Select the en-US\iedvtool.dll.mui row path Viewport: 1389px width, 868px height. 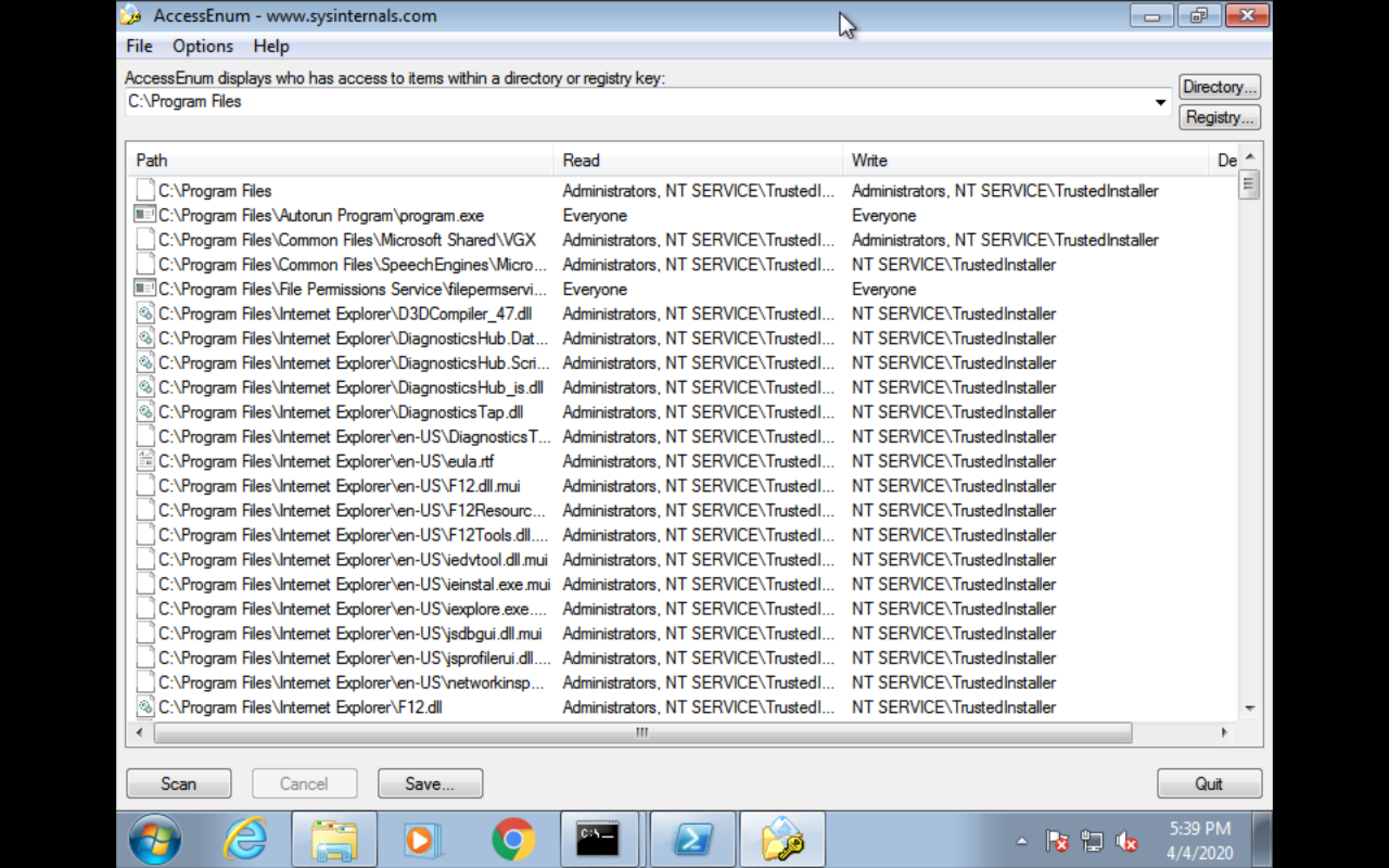[x=353, y=559]
